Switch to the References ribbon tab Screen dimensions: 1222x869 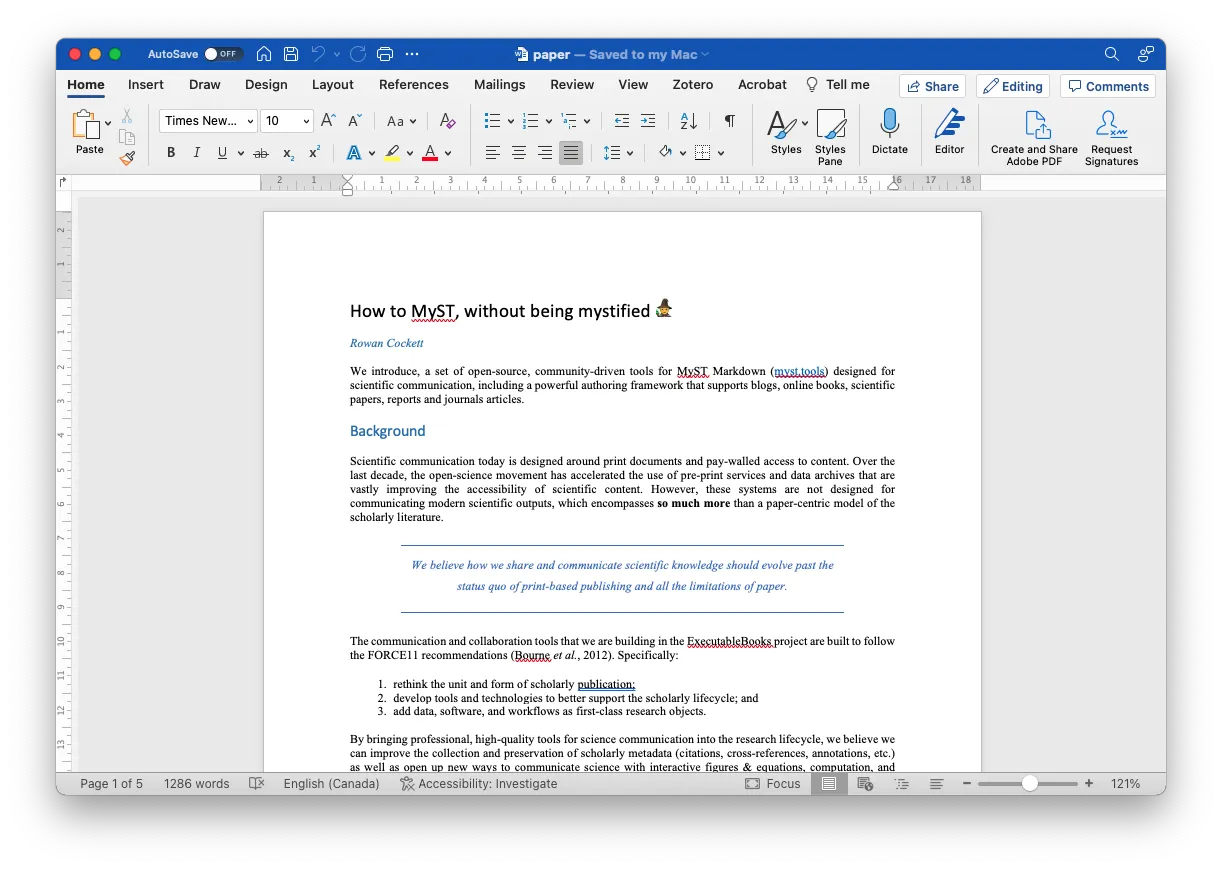413,85
